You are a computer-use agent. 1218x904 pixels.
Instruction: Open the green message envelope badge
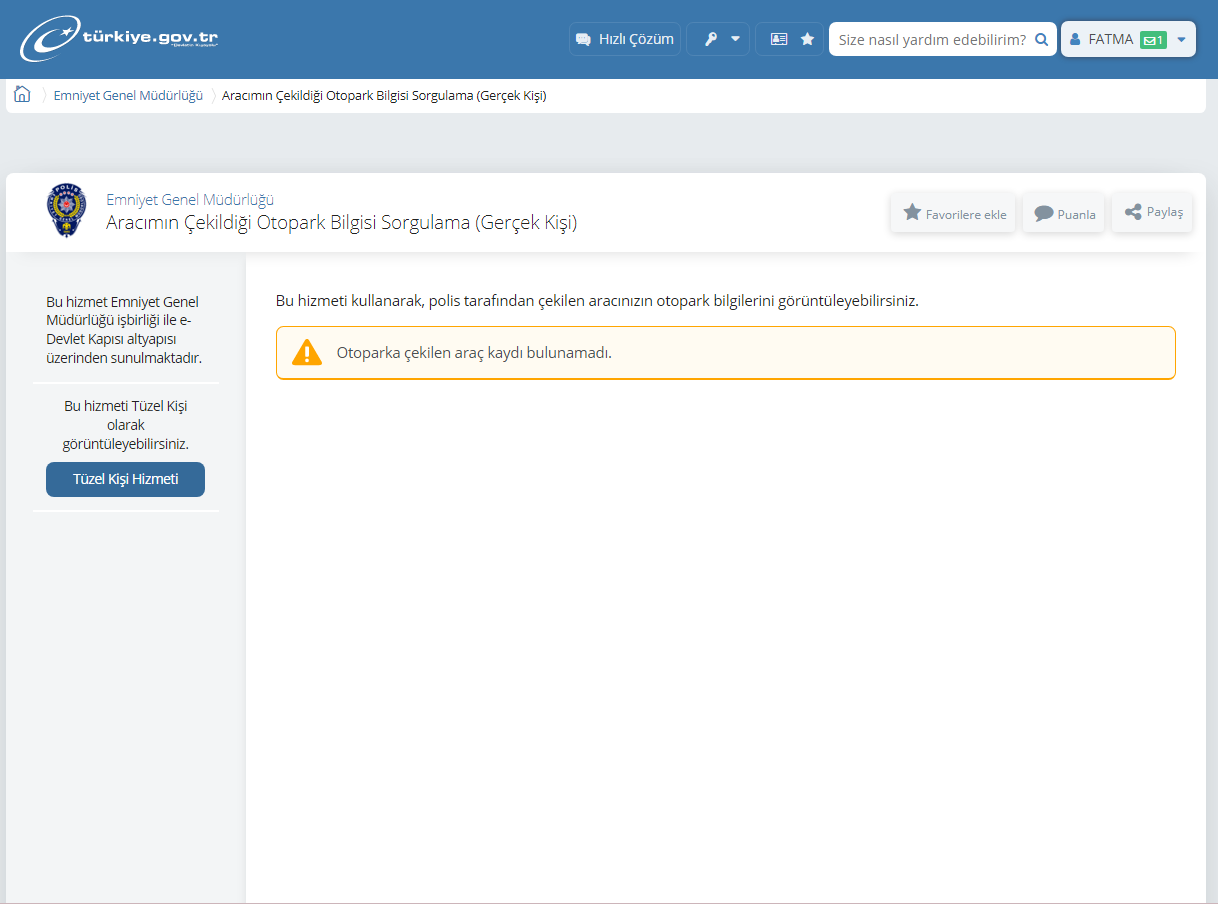click(1153, 40)
